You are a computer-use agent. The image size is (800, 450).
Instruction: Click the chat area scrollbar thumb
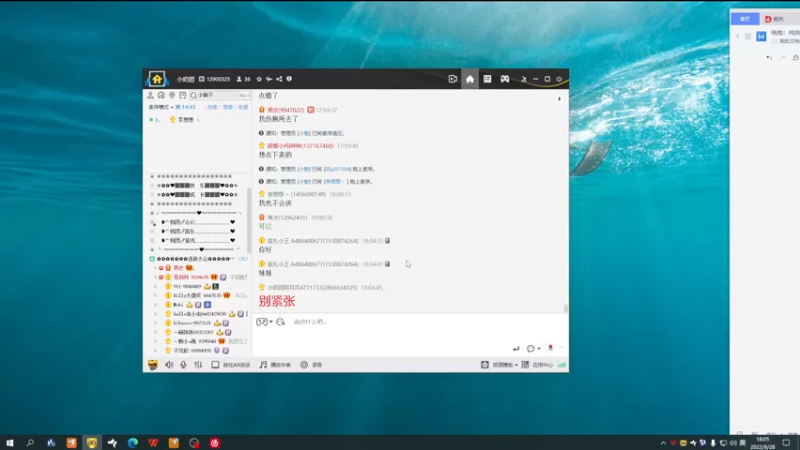point(565,308)
